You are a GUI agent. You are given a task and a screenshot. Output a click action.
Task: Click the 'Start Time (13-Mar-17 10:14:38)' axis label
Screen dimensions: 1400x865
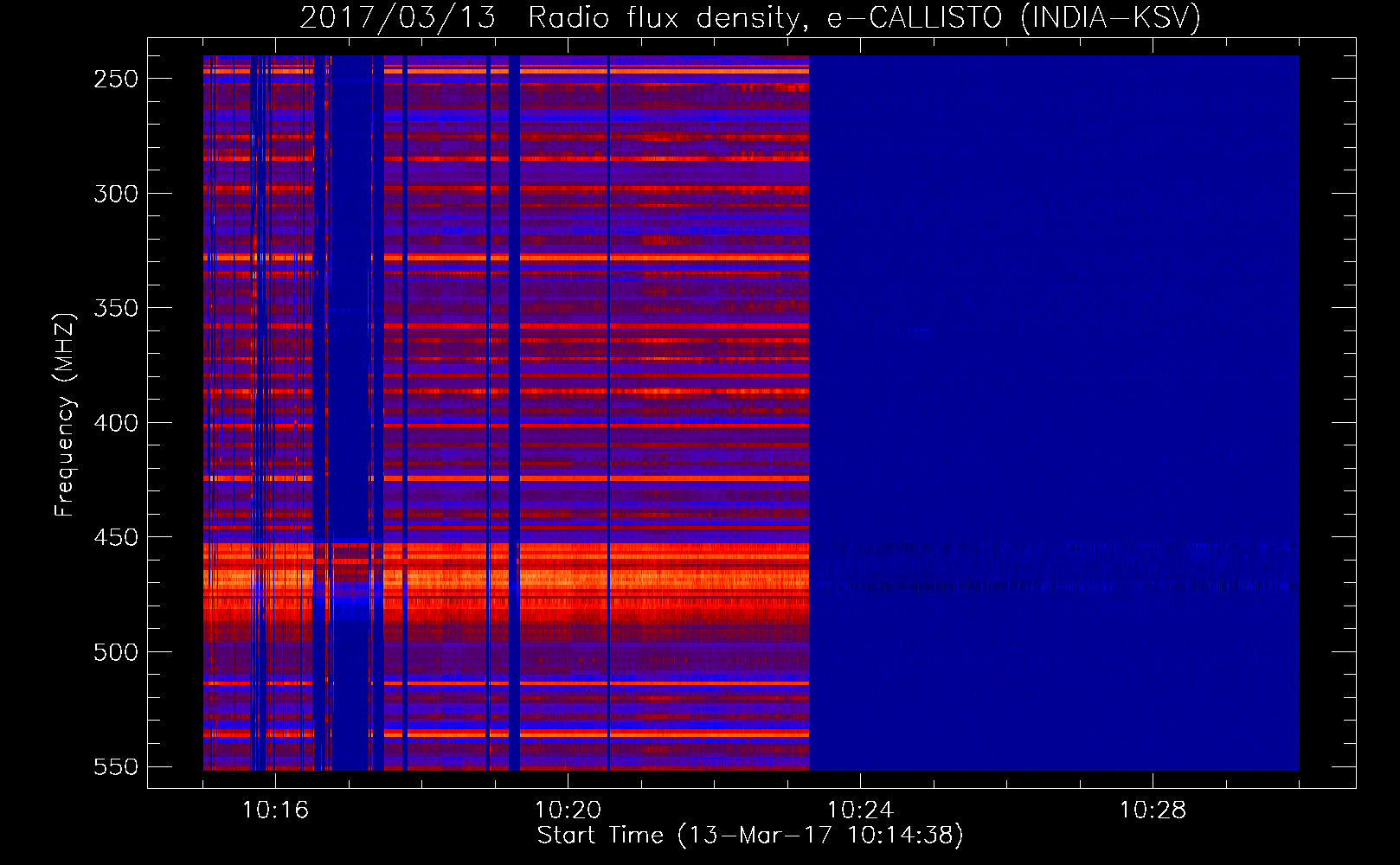click(750, 836)
